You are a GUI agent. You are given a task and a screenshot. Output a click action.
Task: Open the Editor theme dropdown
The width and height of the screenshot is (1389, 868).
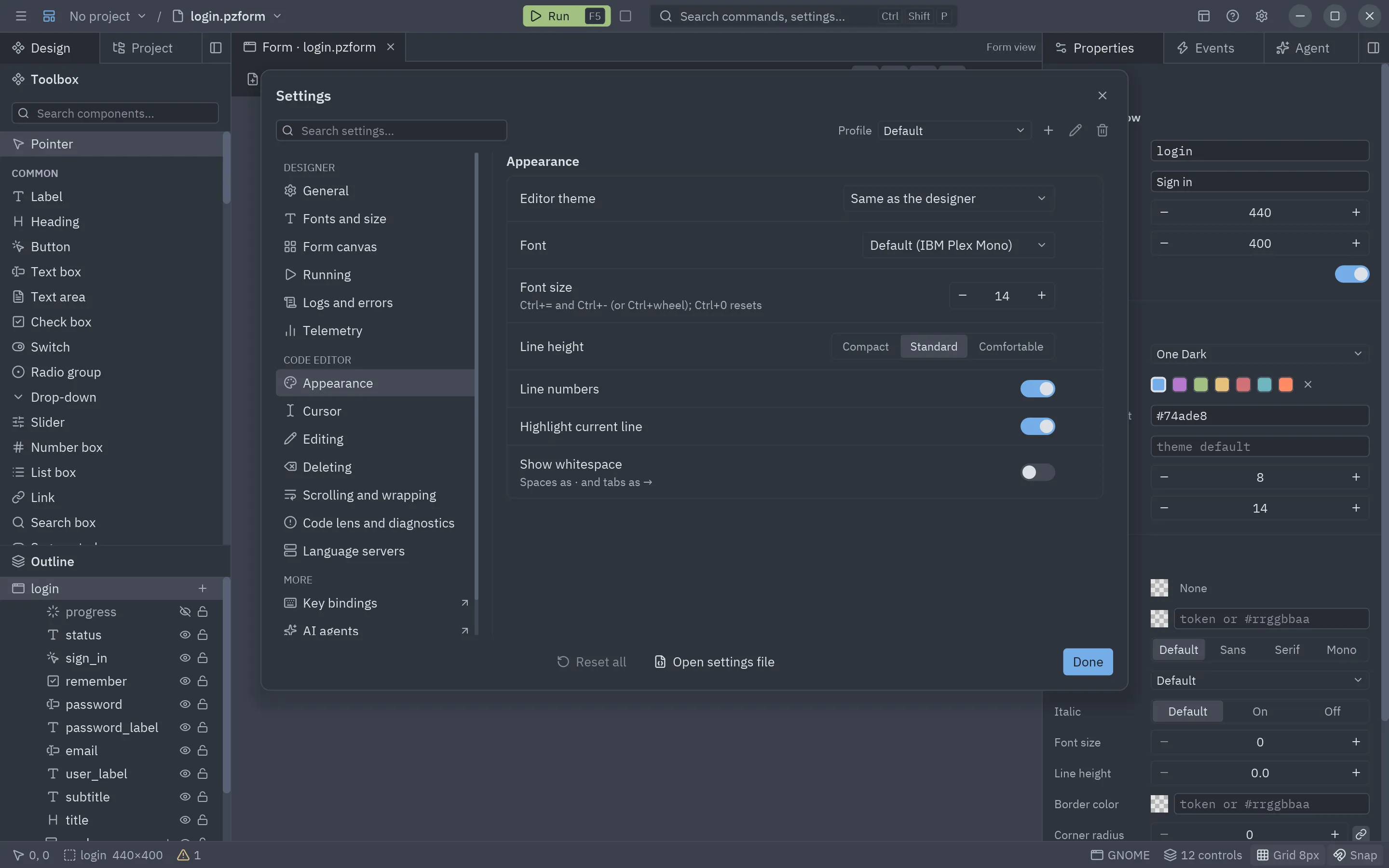coord(948,198)
